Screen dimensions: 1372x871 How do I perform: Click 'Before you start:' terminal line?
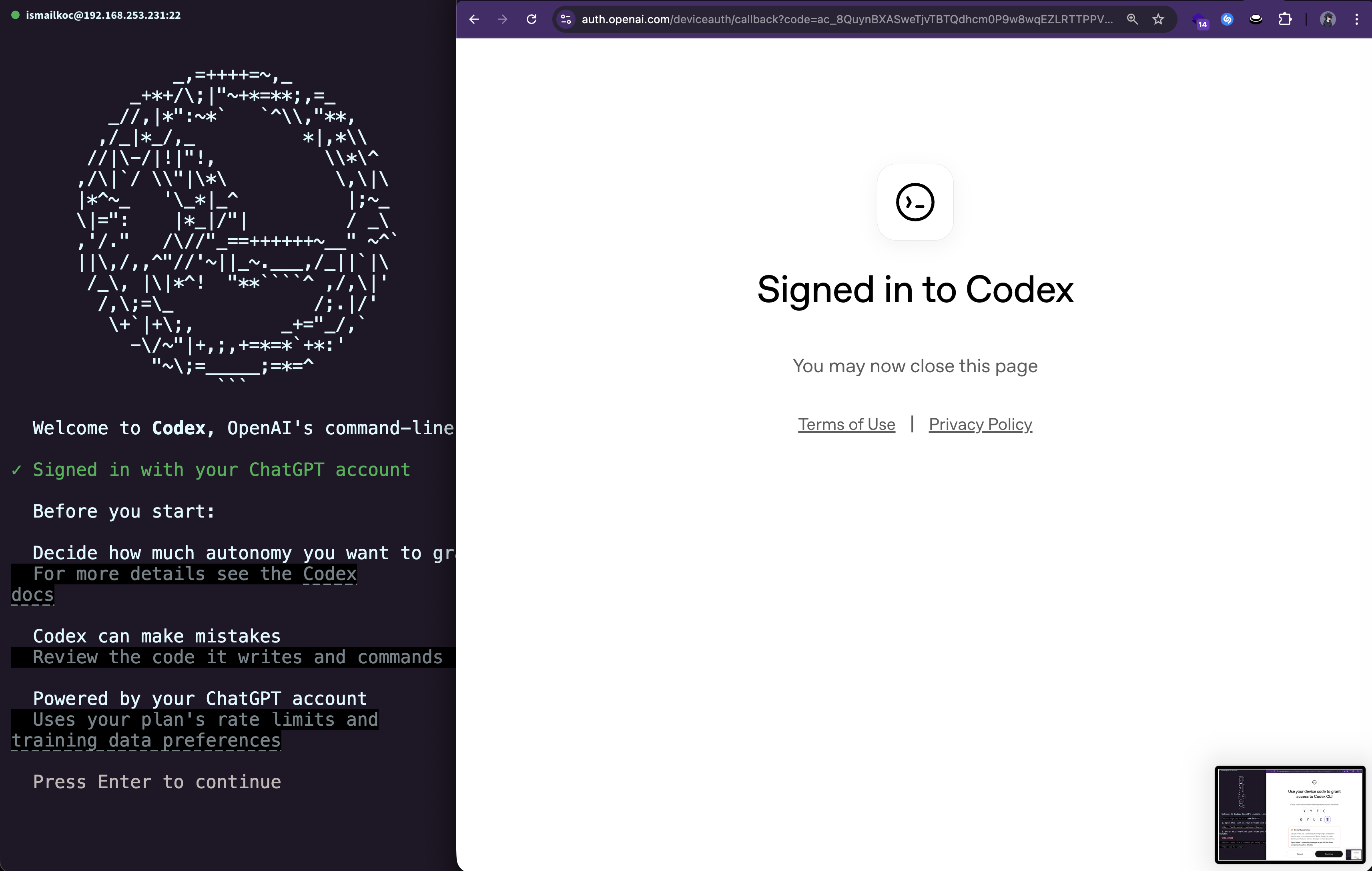tap(124, 512)
